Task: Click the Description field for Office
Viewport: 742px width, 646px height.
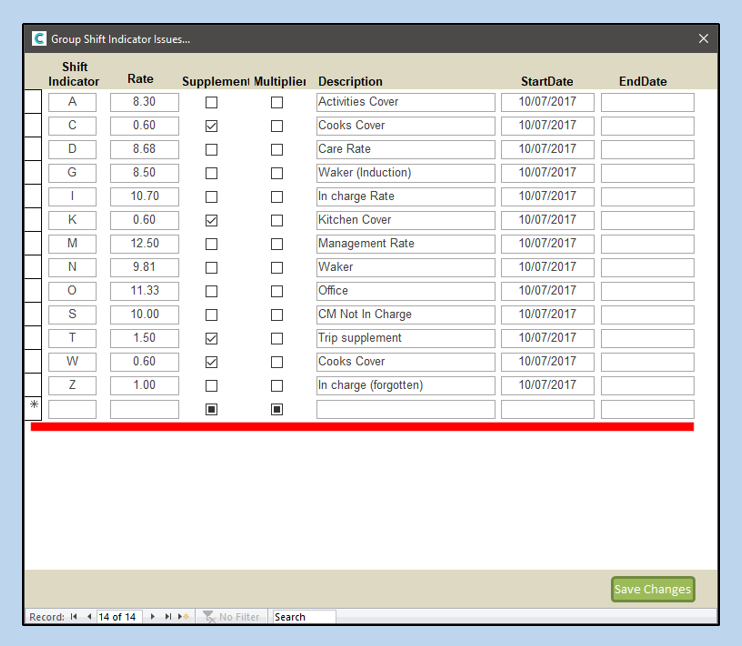Action: [x=405, y=291]
